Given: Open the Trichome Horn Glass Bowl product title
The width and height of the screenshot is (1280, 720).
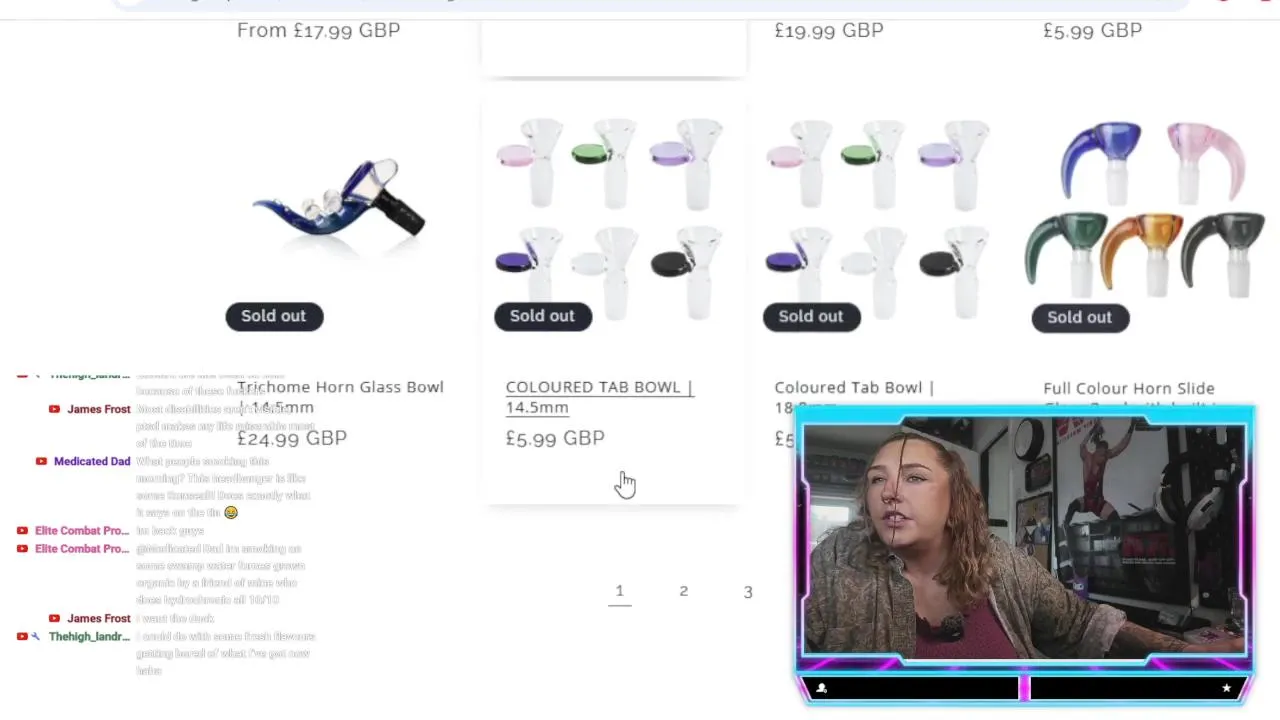Looking at the screenshot, I should 340,397.
